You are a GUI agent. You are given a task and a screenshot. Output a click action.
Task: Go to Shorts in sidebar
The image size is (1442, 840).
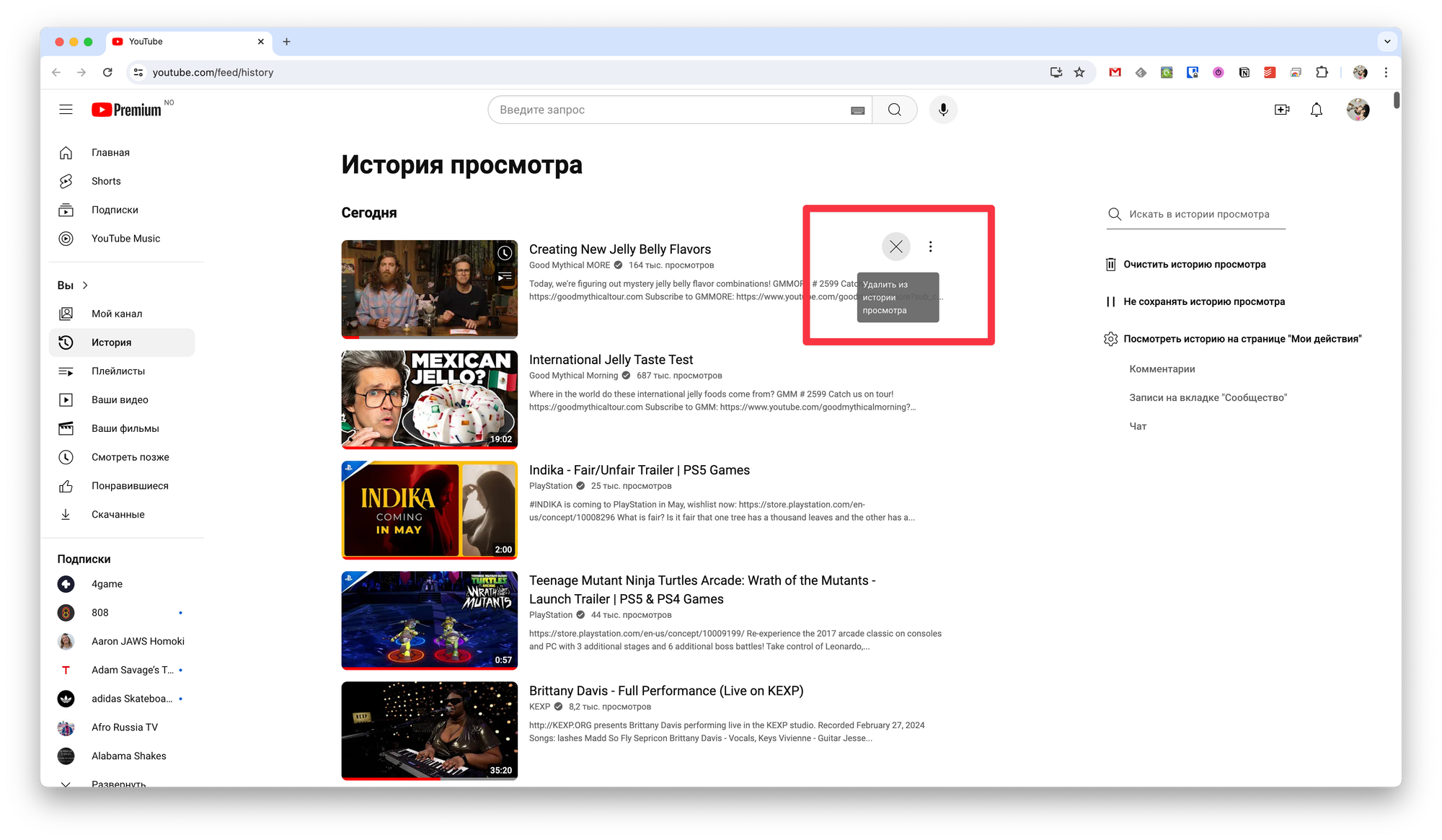click(x=106, y=181)
